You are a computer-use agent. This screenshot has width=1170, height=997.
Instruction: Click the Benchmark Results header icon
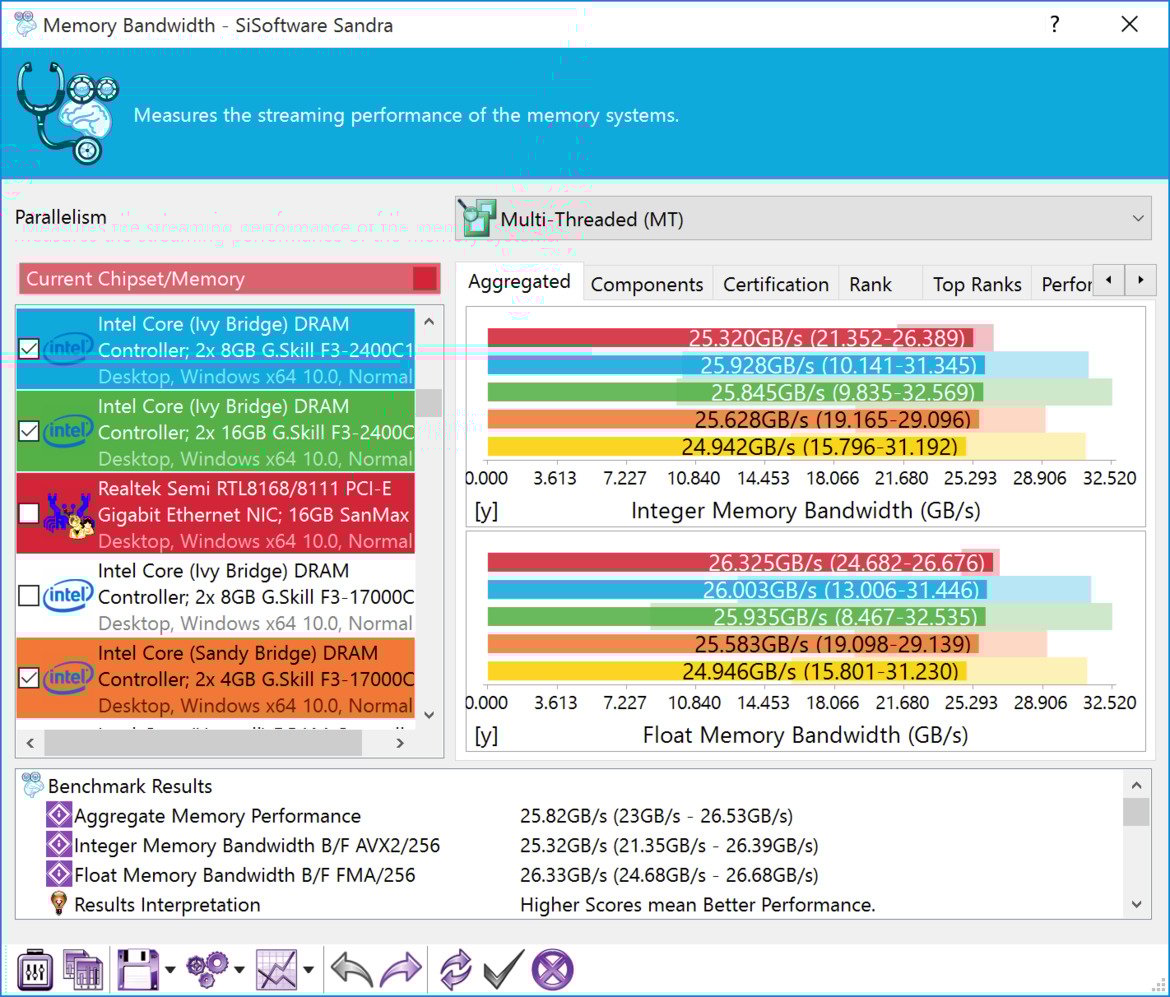(x=32, y=785)
